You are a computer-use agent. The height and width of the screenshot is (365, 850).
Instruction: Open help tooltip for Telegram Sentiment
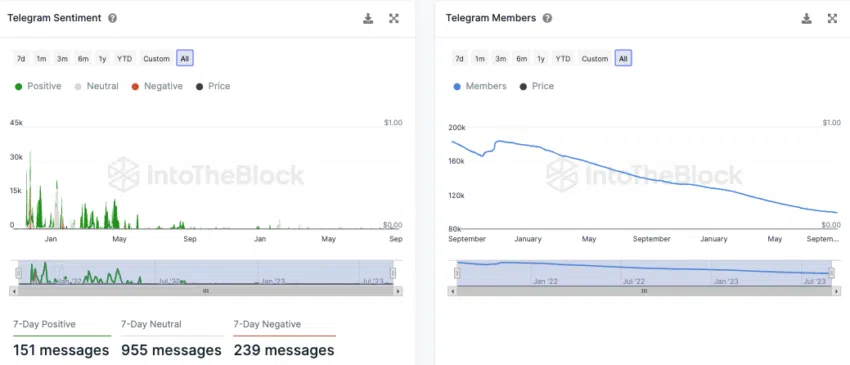click(x=112, y=18)
